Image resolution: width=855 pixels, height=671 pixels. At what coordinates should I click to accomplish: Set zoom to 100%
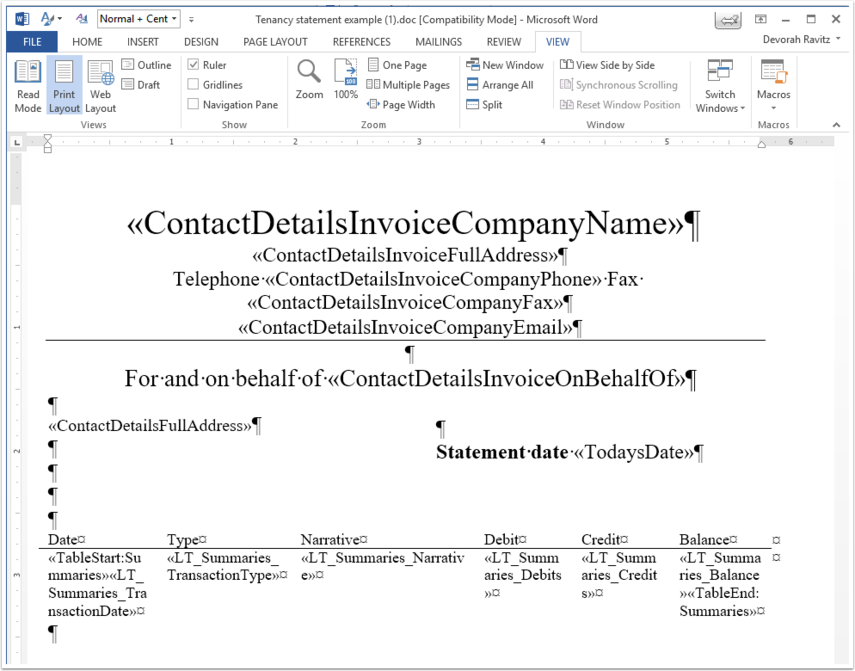(346, 80)
